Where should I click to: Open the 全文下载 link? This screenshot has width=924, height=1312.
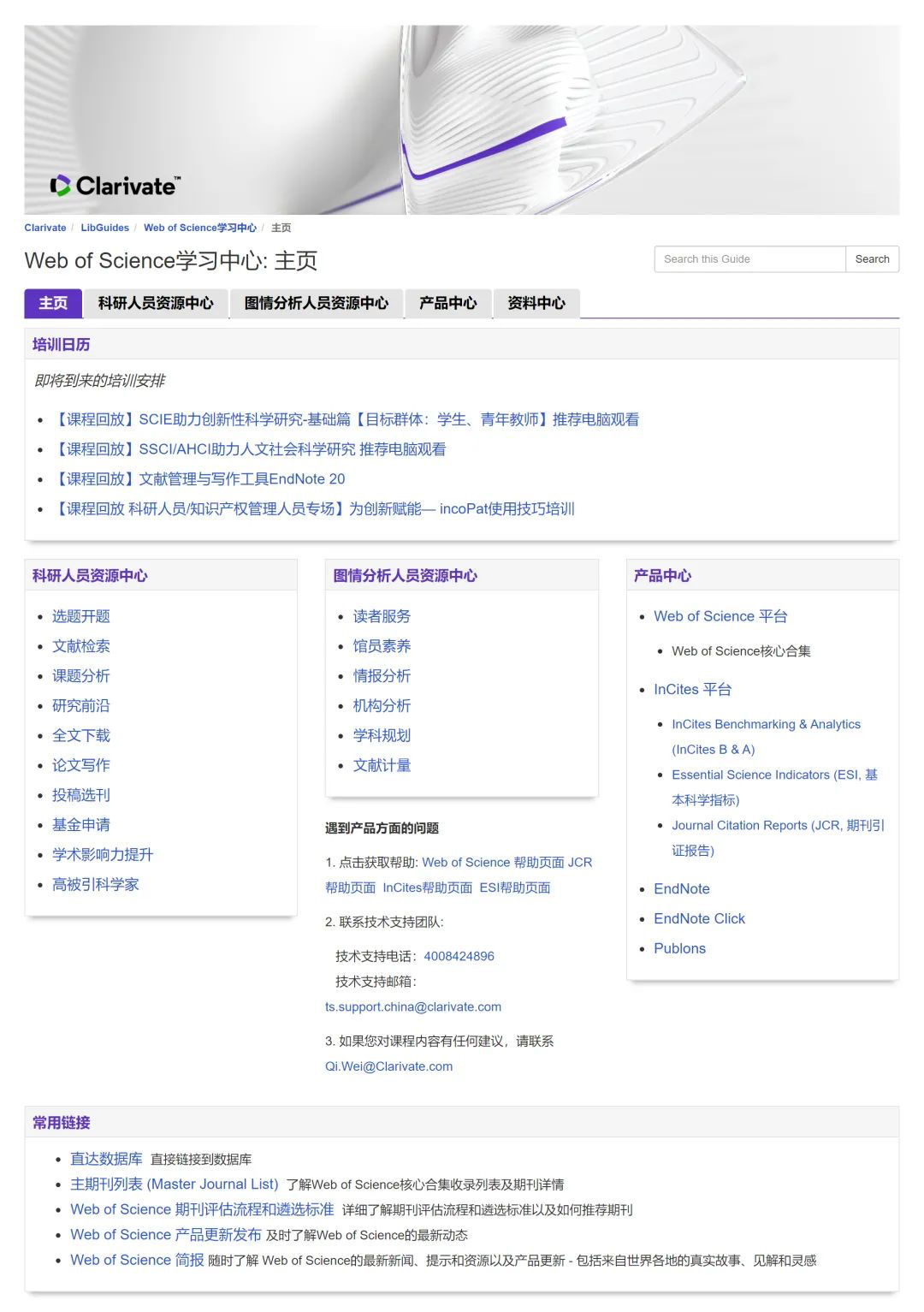[x=81, y=736]
